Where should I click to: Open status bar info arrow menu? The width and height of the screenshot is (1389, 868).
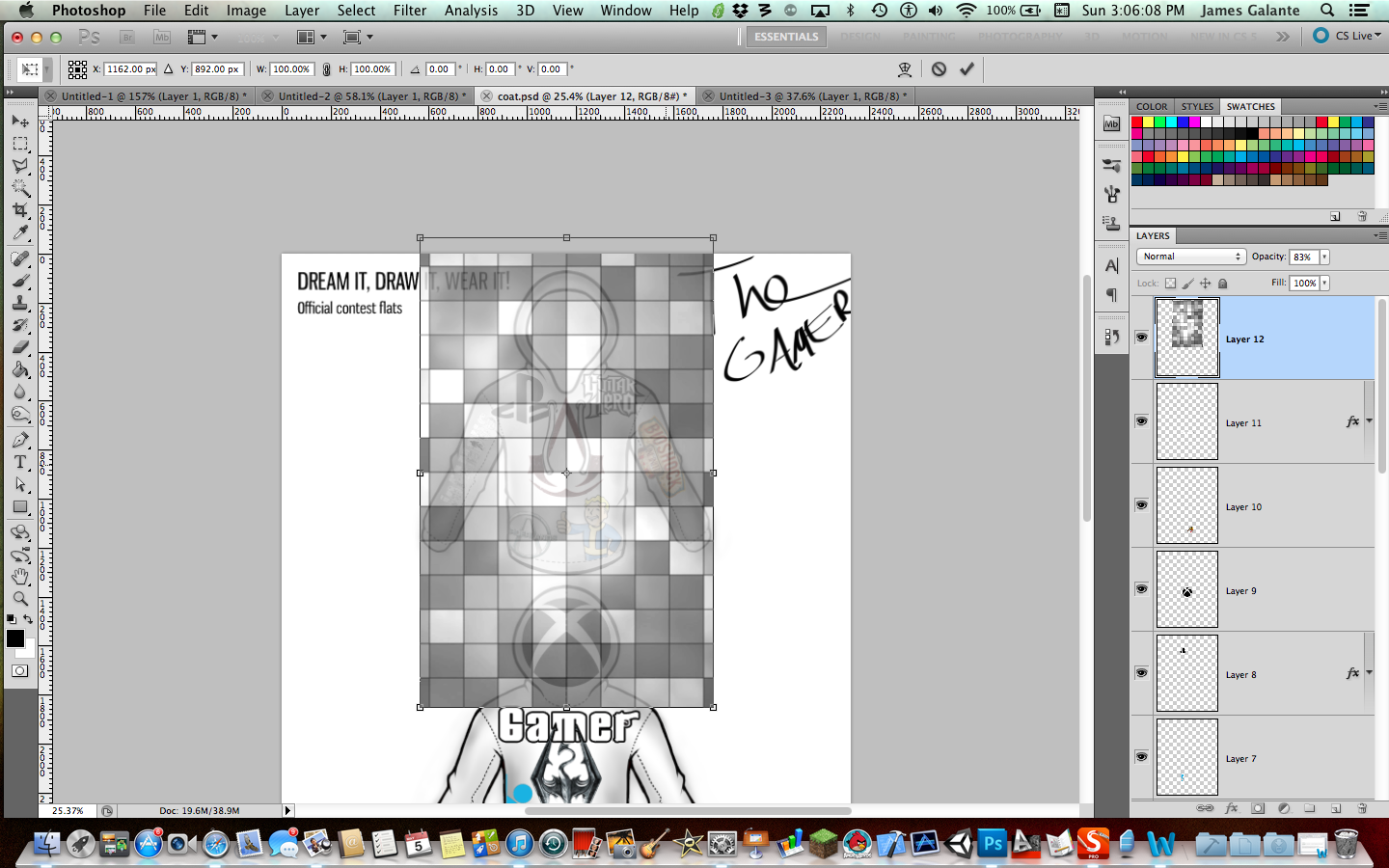pos(287,811)
